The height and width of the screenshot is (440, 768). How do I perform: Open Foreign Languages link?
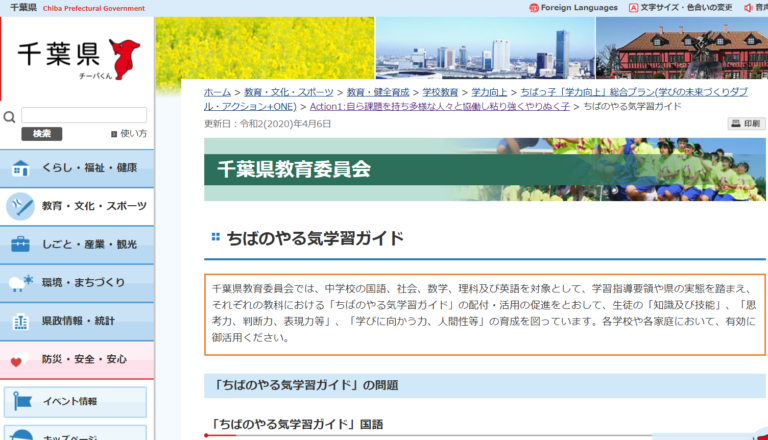click(579, 8)
